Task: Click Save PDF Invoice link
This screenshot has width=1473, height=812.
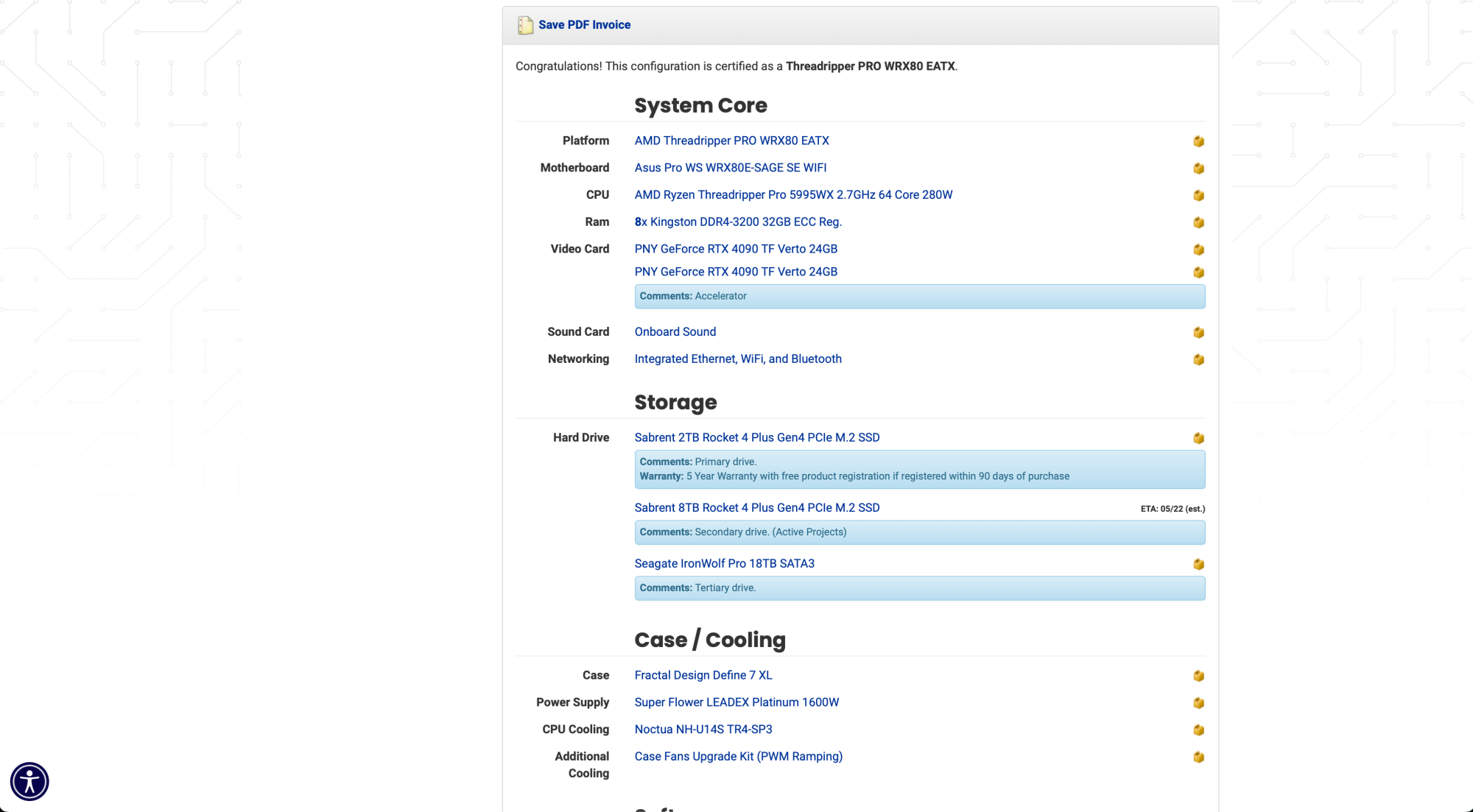Action: pyautogui.click(x=584, y=25)
